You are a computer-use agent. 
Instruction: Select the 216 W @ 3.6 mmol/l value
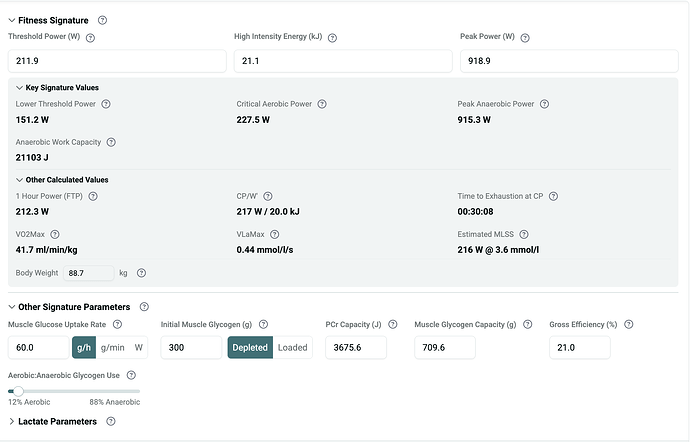(498, 250)
